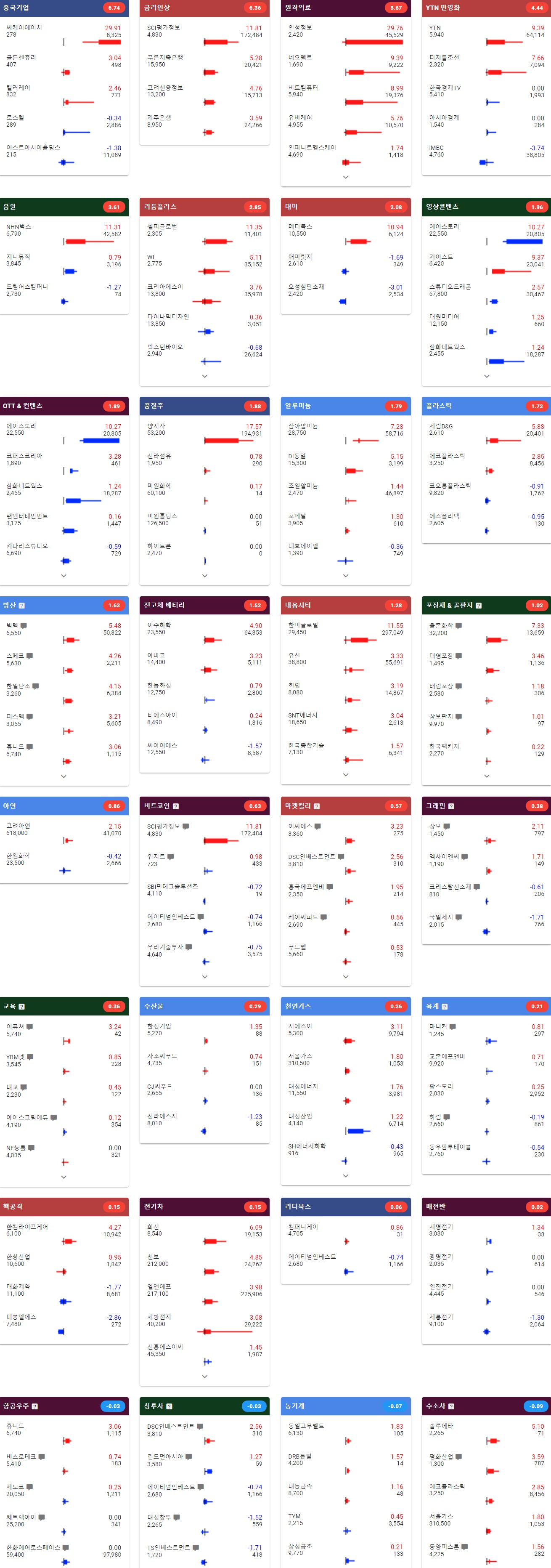Click the 3.61 badge on 음원

click(x=114, y=207)
